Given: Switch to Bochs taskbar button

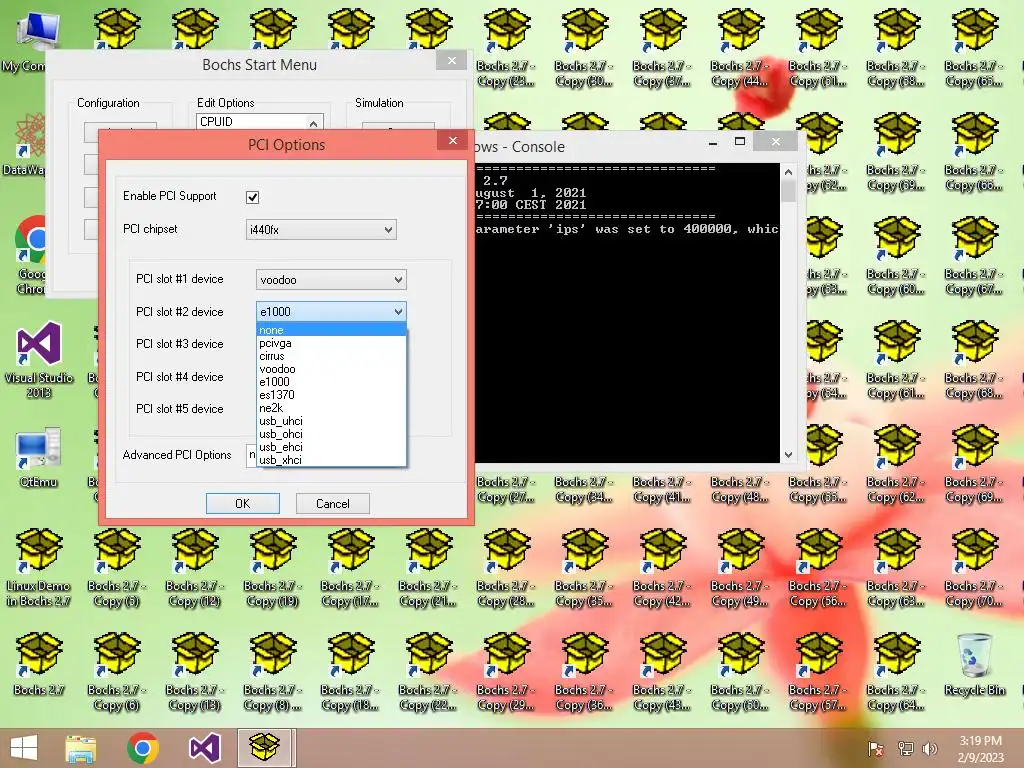Looking at the screenshot, I should tap(265, 748).
